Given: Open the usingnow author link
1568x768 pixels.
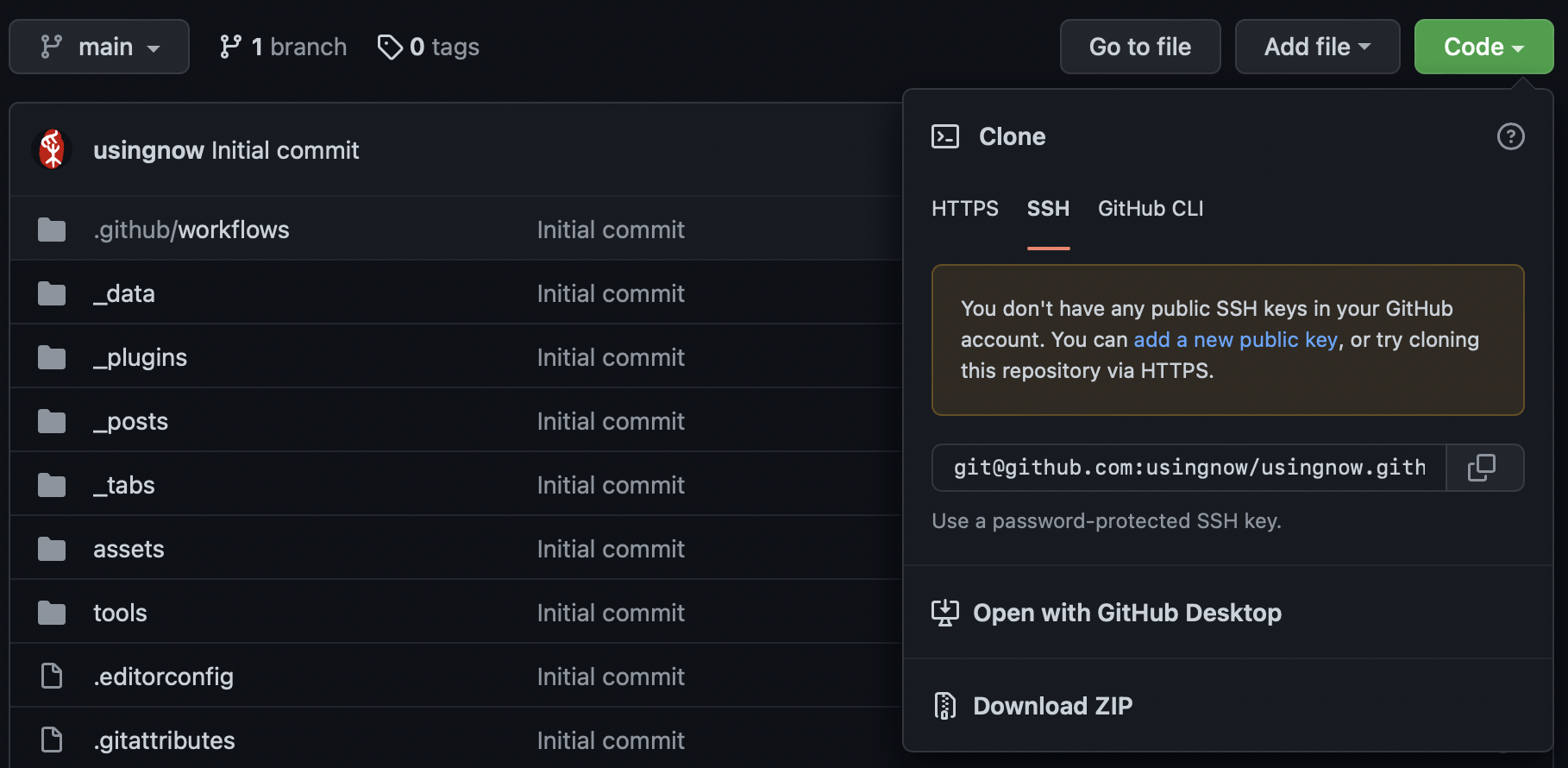Looking at the screenshot, I should pyautogui.click(x=148, y=150).
